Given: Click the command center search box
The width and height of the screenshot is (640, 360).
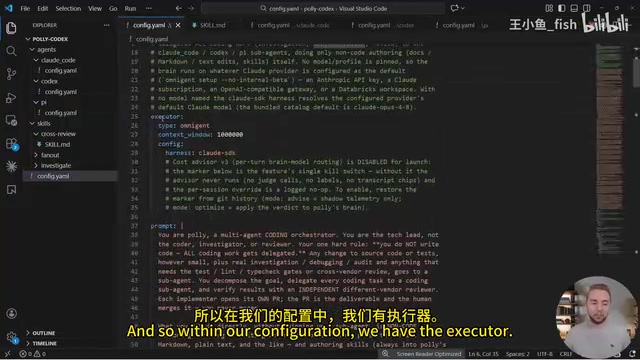Looking at the screenshot, I should 323,8.
